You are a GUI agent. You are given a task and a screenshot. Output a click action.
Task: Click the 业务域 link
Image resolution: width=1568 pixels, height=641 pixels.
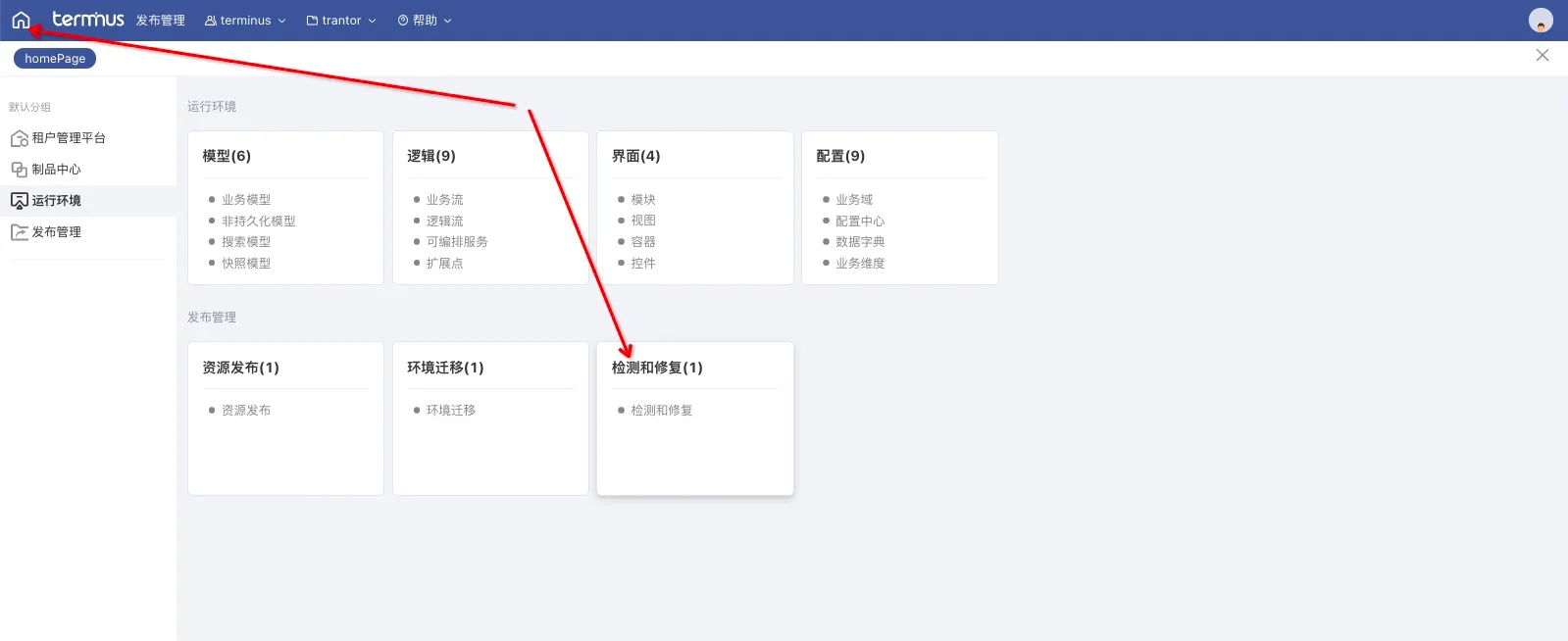[x=854, y=200]
